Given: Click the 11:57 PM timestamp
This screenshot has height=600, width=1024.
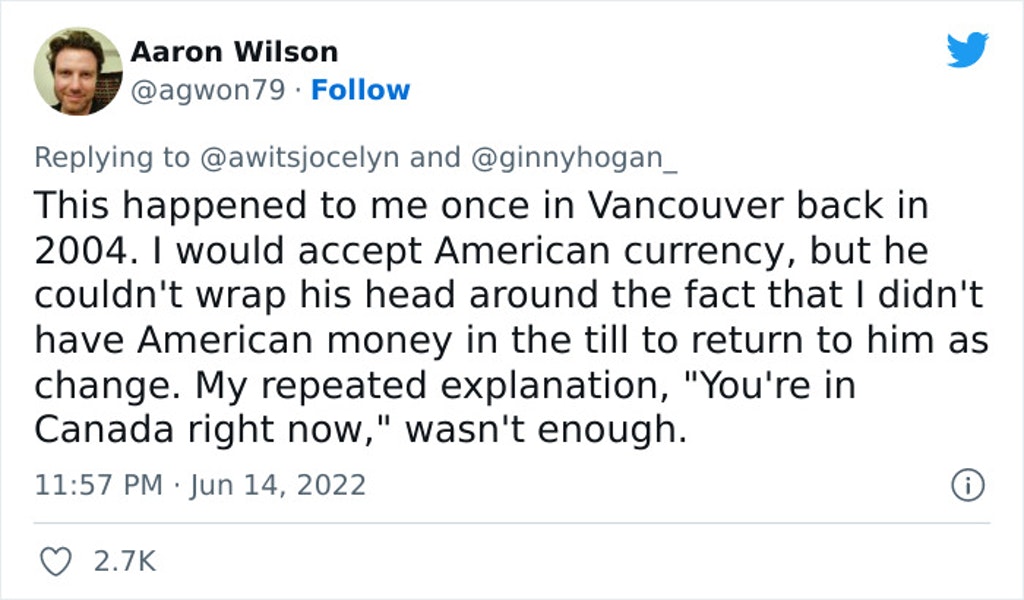Looking at the screenshot, I should tap(99, 485).
